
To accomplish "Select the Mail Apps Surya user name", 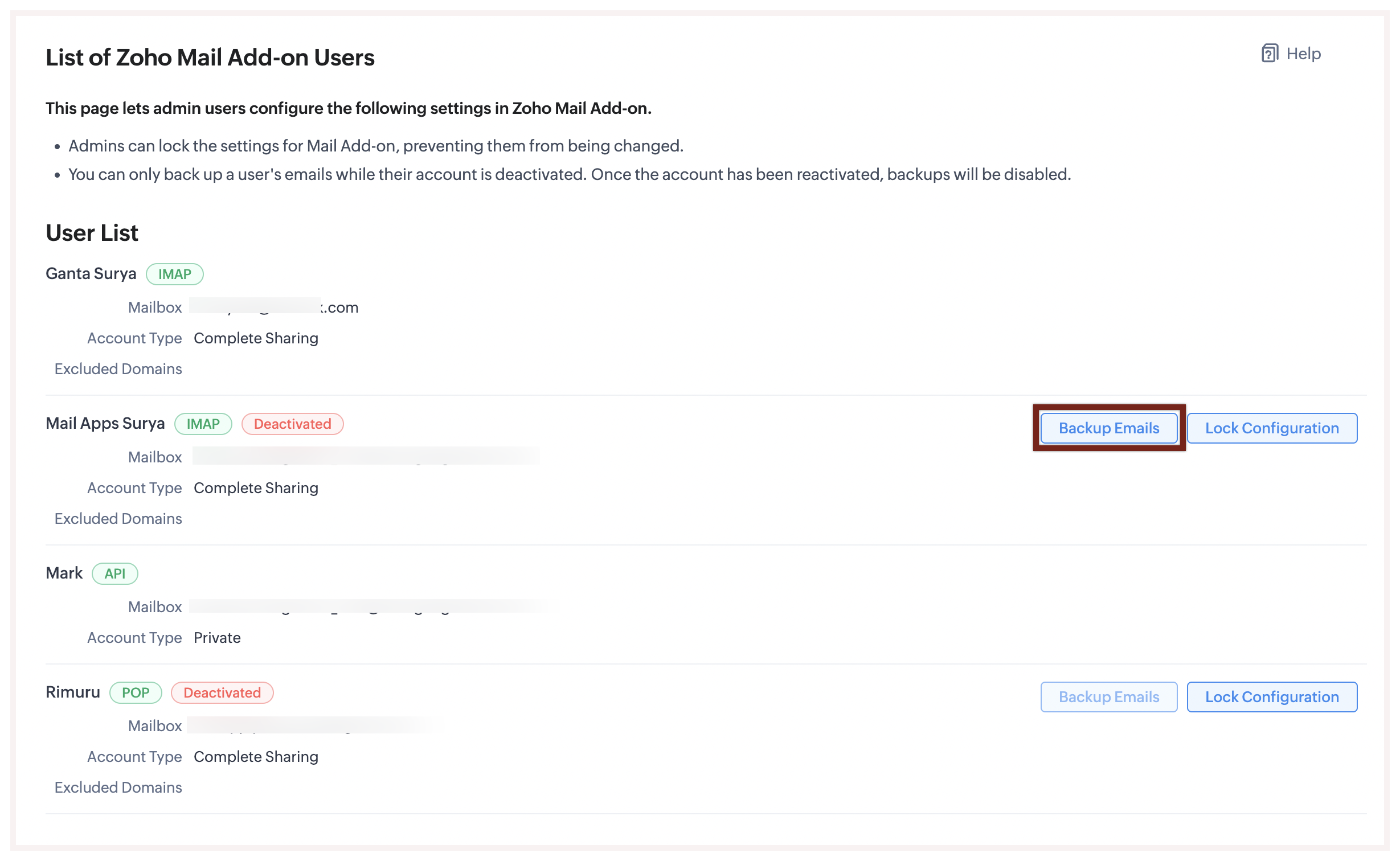I will [x=105, y=423].
